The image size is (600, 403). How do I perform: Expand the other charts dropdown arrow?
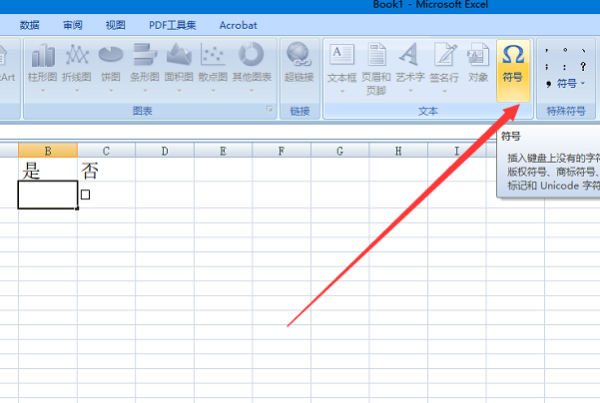(251, 91)
